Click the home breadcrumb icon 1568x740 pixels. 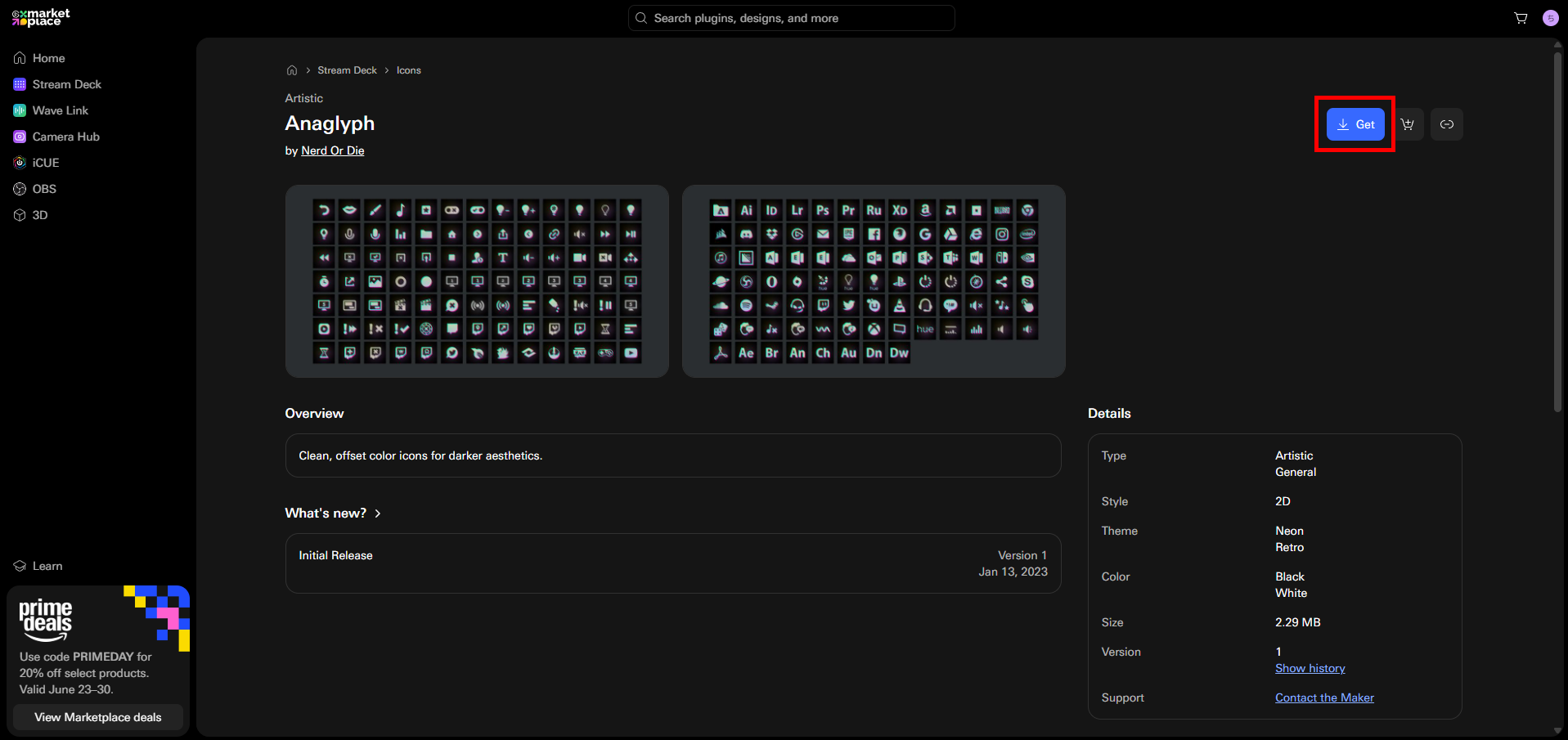(x=292, y=70)
